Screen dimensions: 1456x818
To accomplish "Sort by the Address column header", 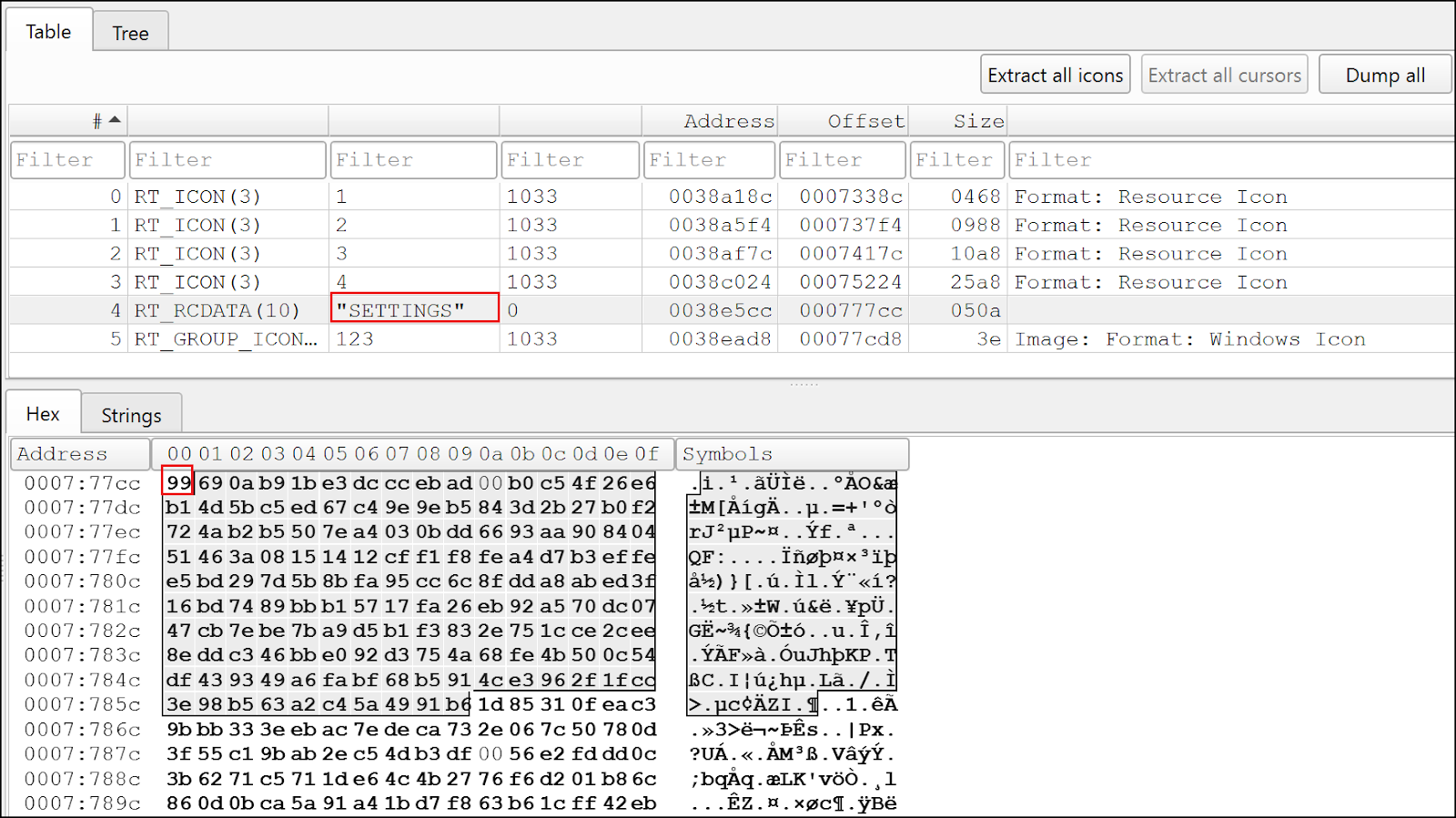I will coord(710,121).
